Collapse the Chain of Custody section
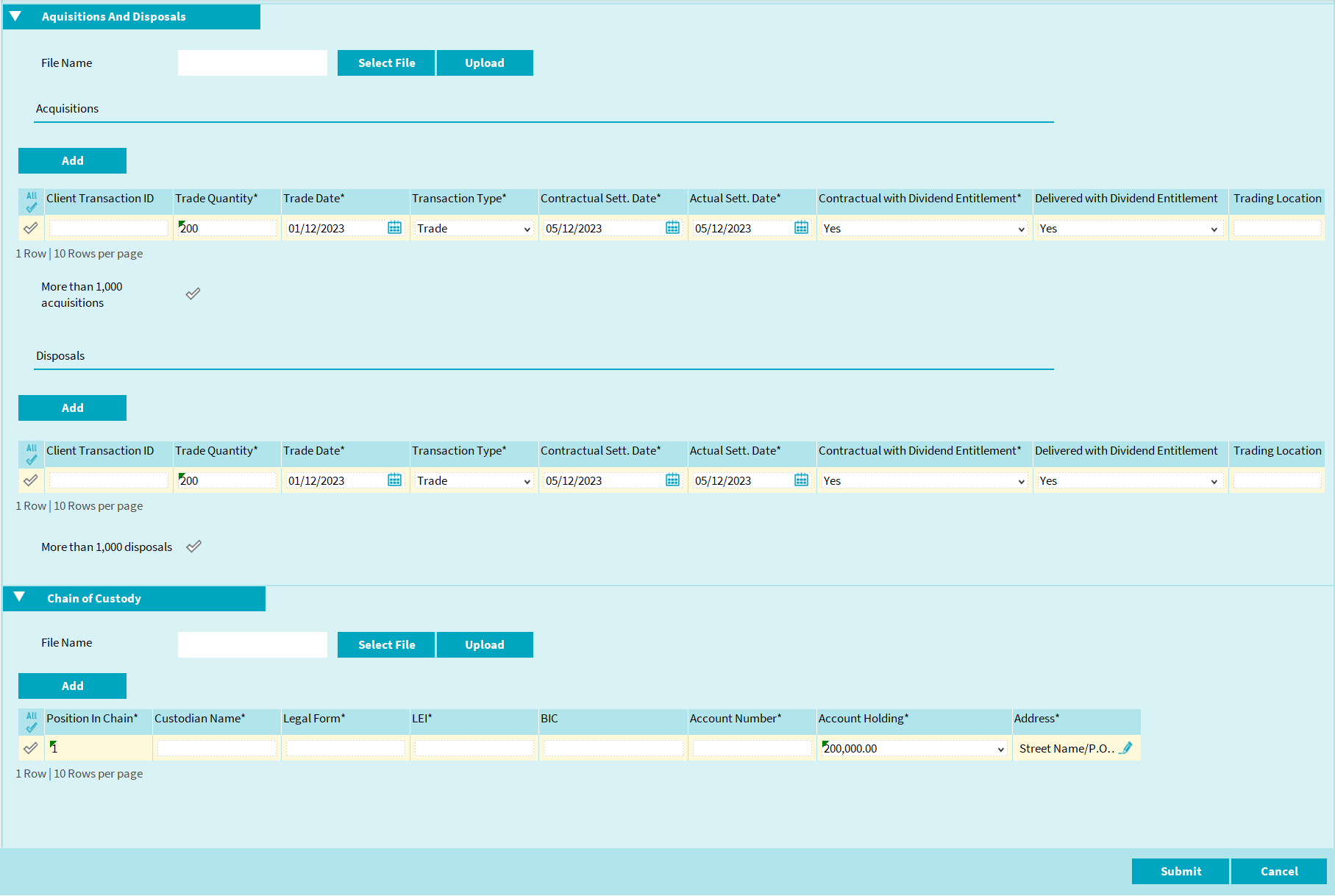 [19, 597]
